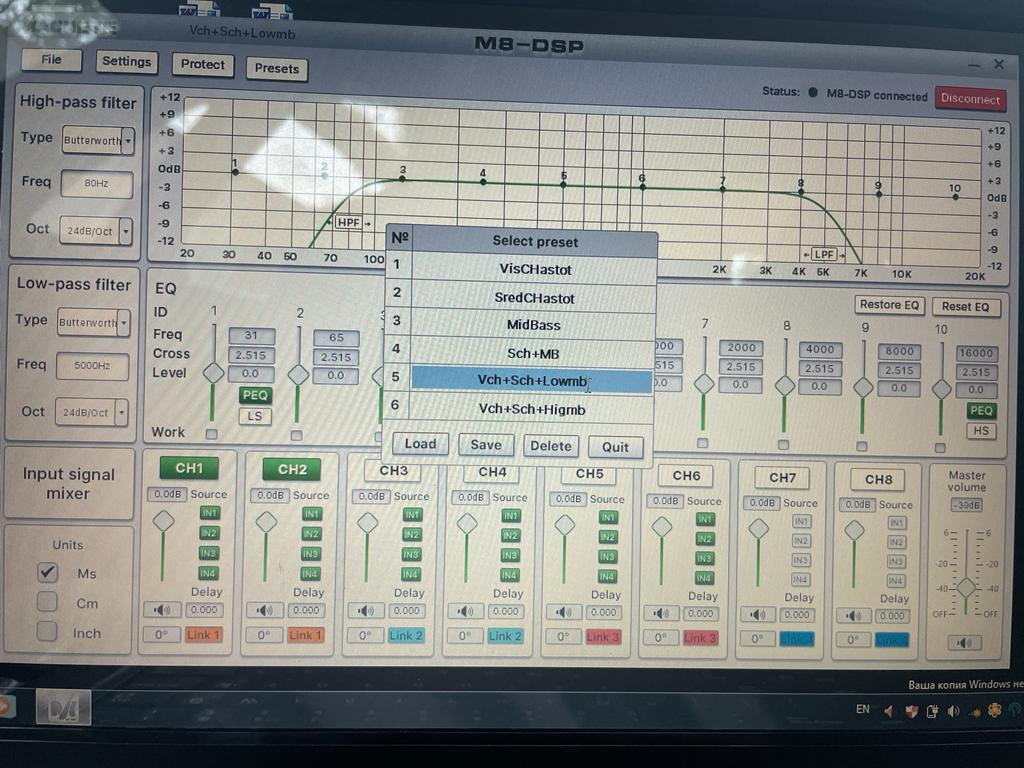Mute CH8 with its speaker icon
The width and height of the screenshot is (1024, 768).
click(x=853, y=616)
